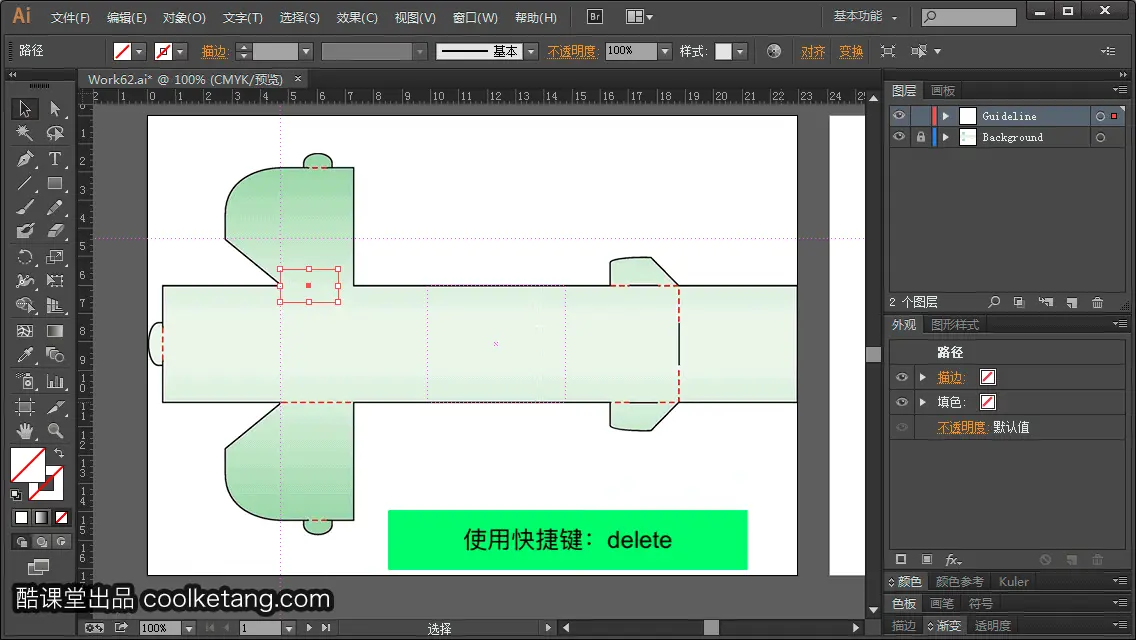Image resolution: width=1136 pixels, height=640 pixels.
Task: Expand stroke attributes in Appearance panel
Action: (x=923, y=377)
